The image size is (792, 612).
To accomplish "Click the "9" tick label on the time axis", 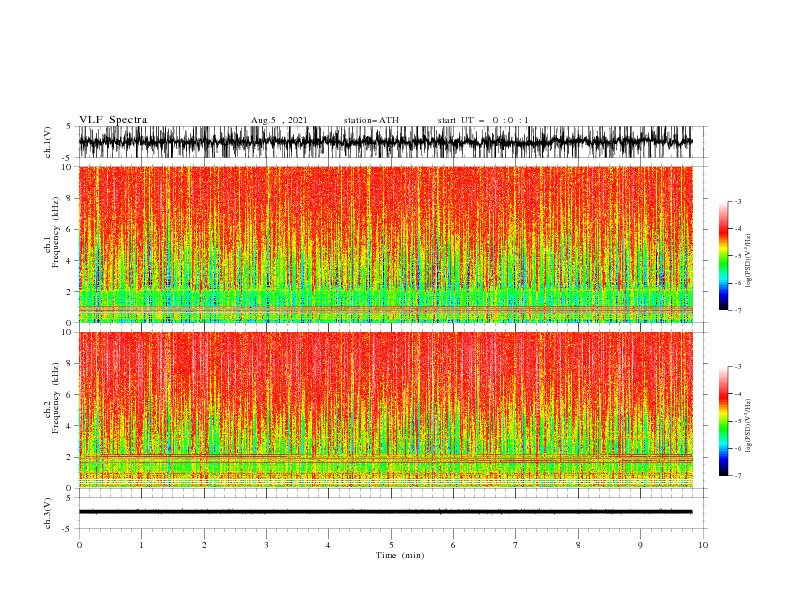I will [x=640, y=545].
